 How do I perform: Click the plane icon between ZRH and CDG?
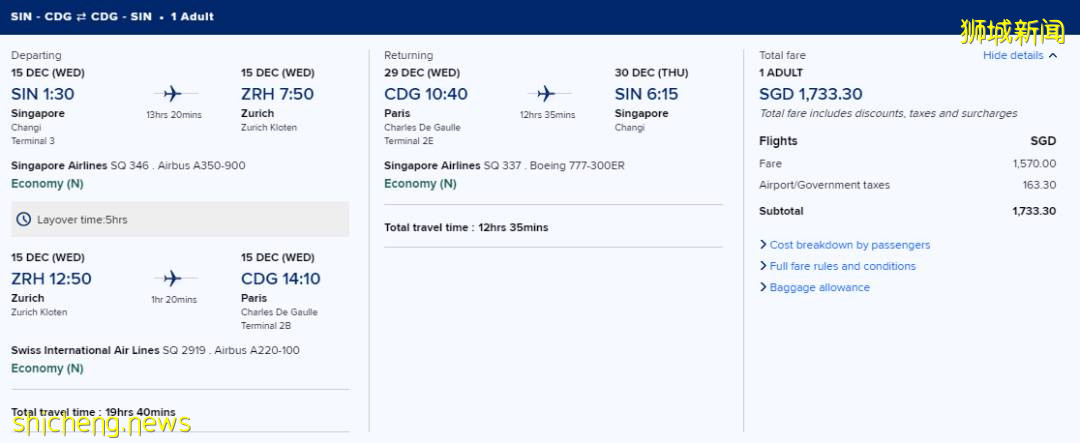(x=172, y=278)
